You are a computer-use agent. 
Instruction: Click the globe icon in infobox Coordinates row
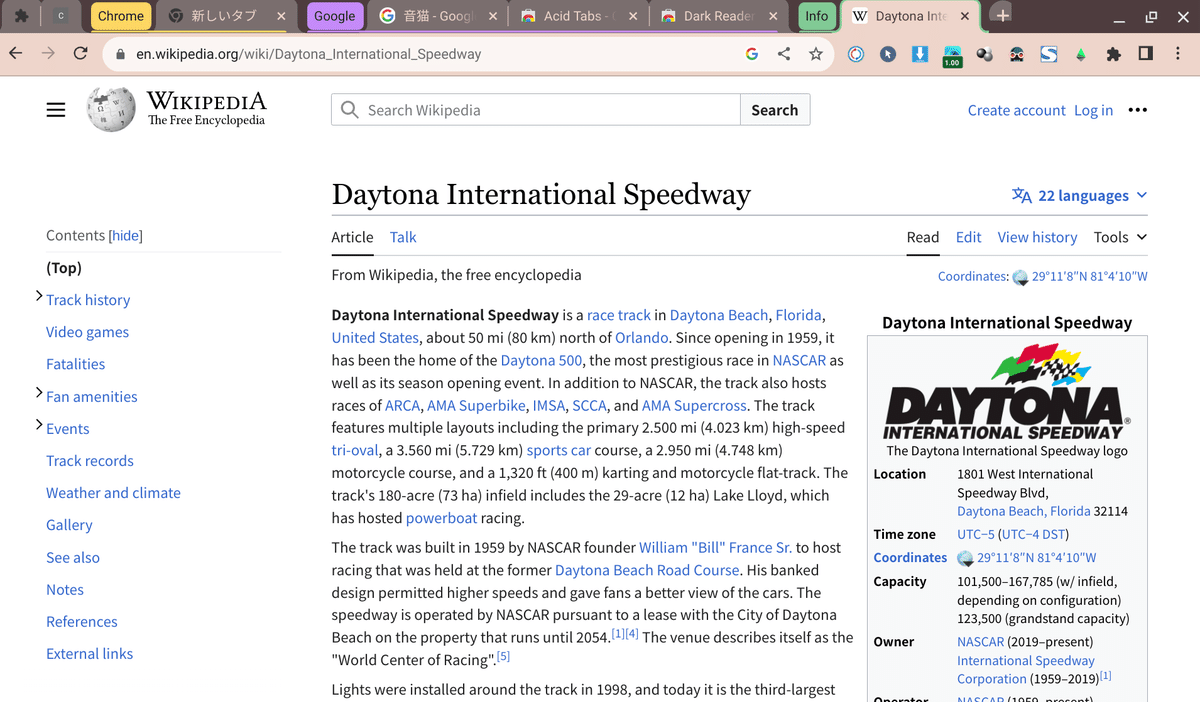(x=965, y=558)
